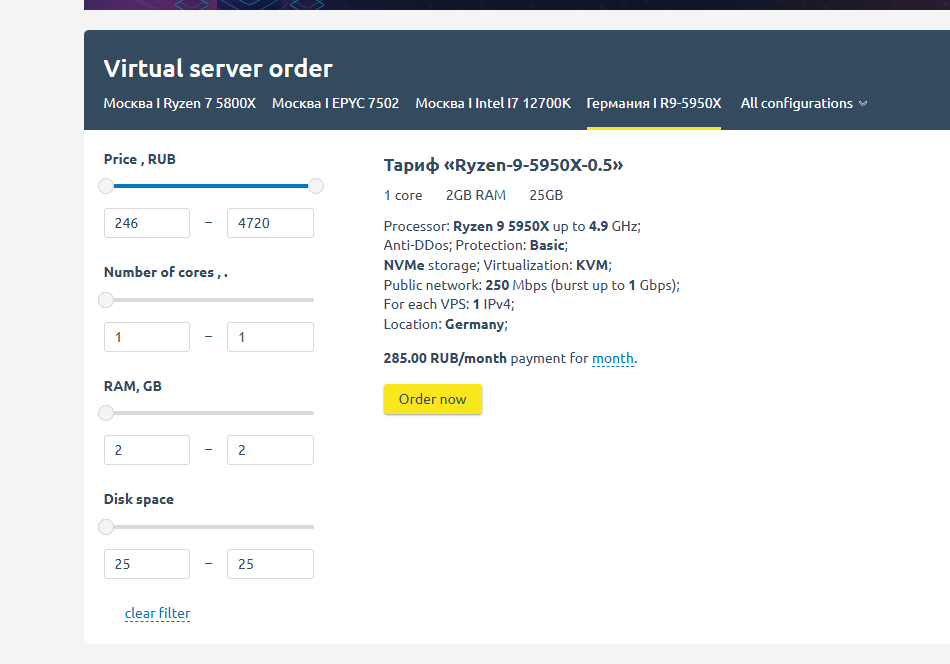
Task: Click the tariff title «Ryzen-9-5950X-0.5»
Action: [x=503, y=165]
